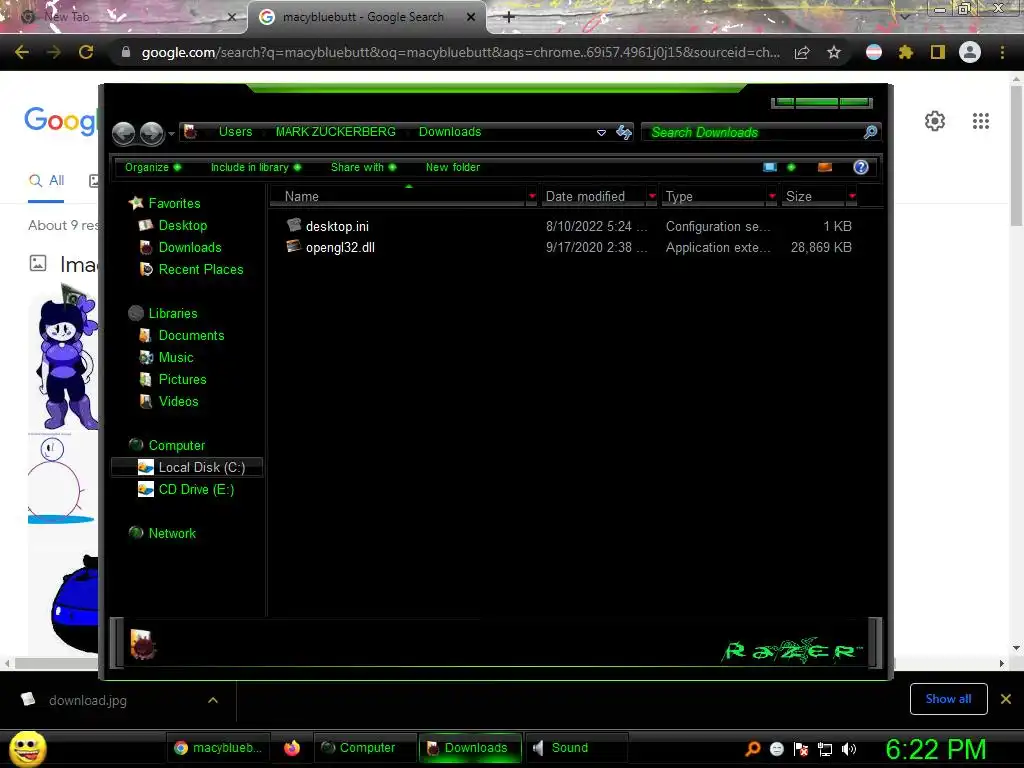Click Libraries in the navigation pane

point(172,313)
